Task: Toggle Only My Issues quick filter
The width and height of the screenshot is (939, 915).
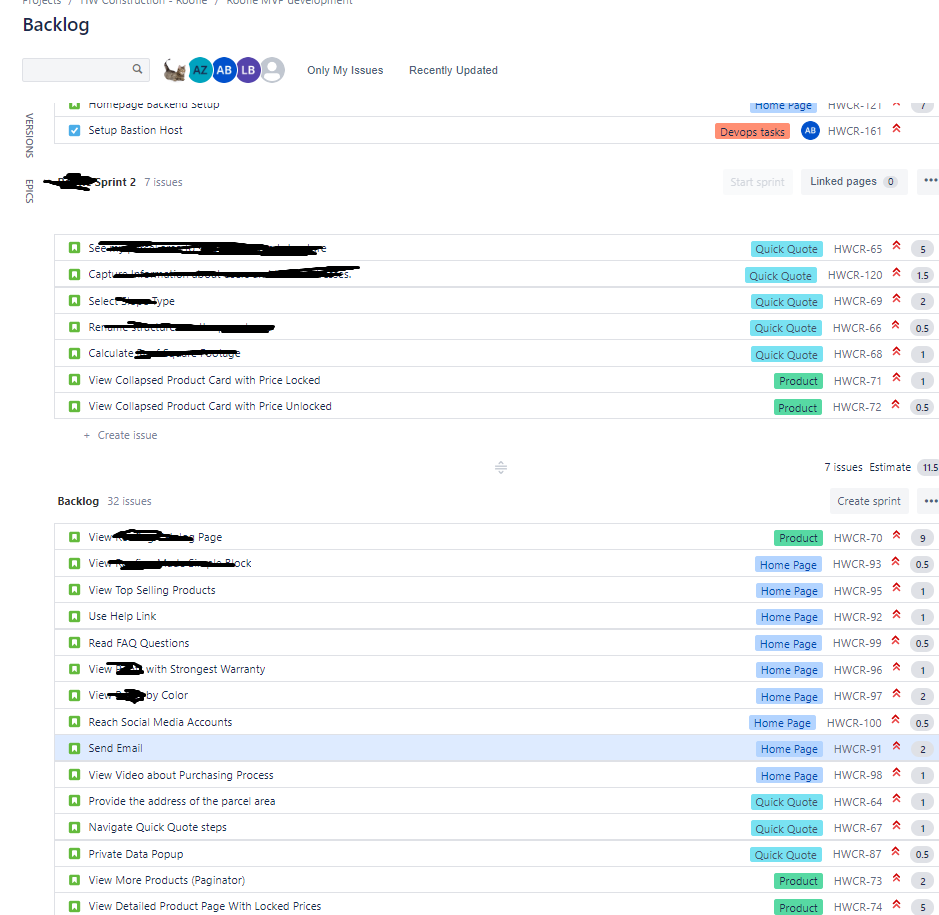Action: (x=345, y=70)
